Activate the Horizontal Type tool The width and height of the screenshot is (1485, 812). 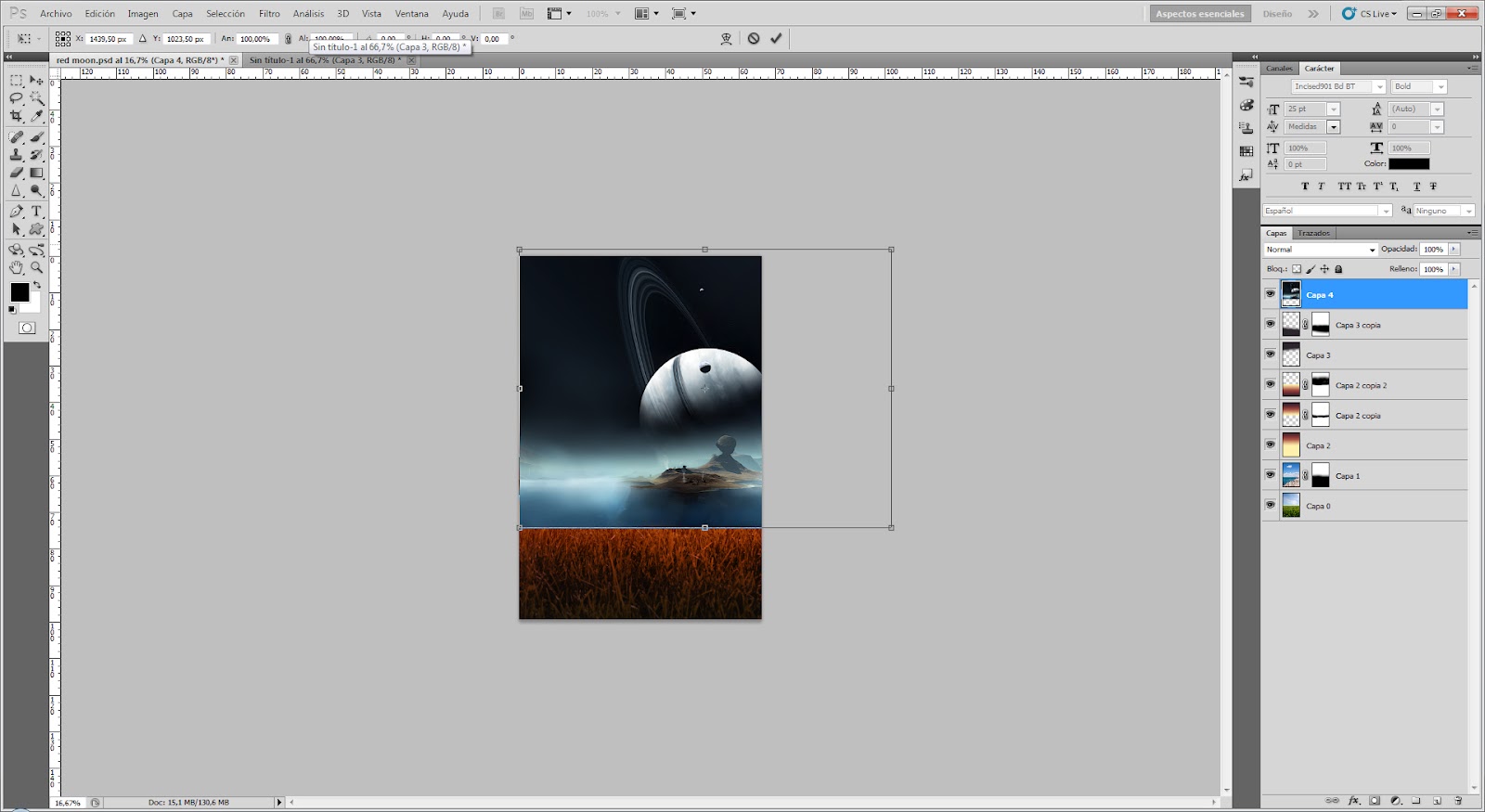[x=37, y=211]
